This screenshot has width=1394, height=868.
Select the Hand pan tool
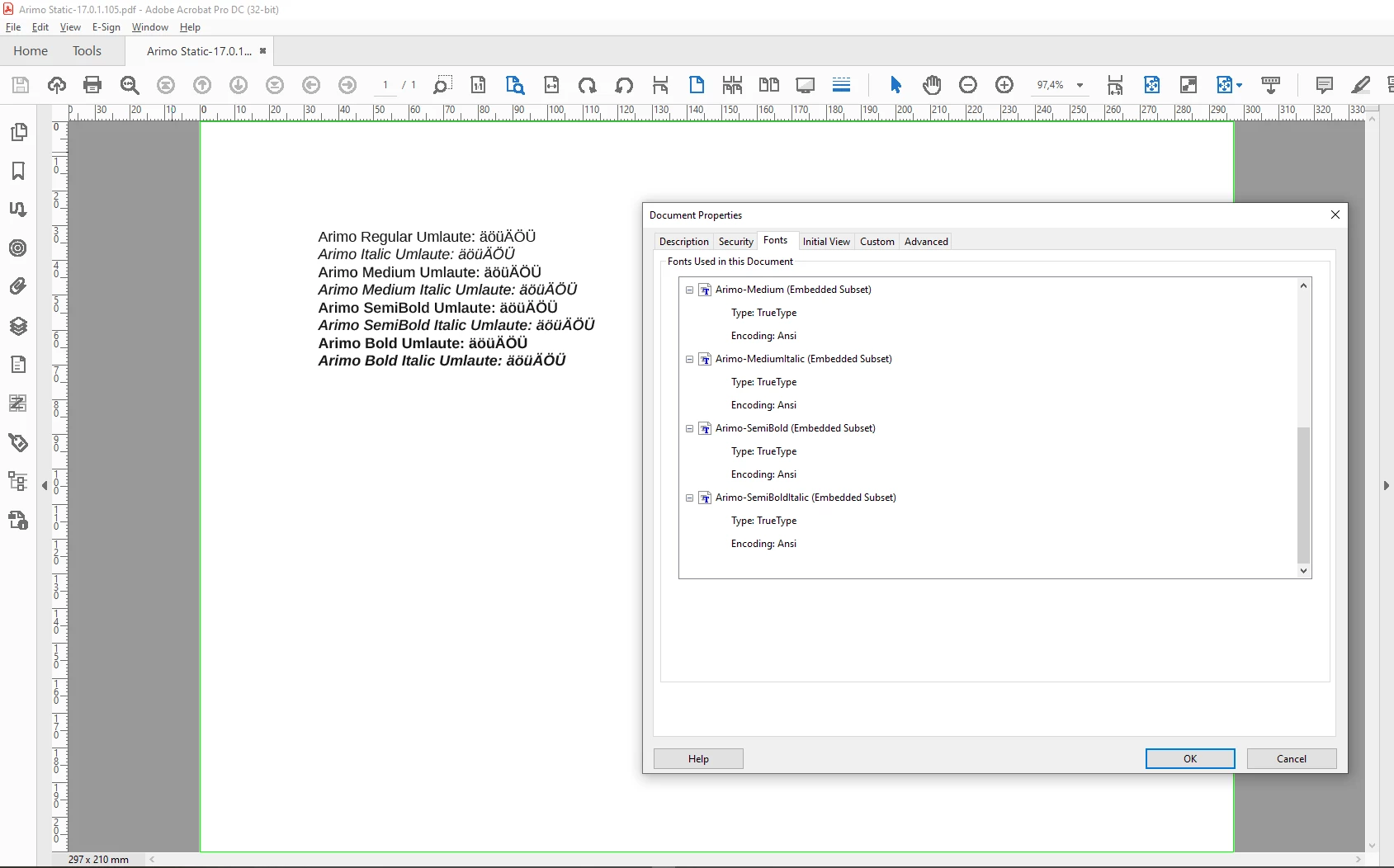pyautogui.click(x=932, y=85)
